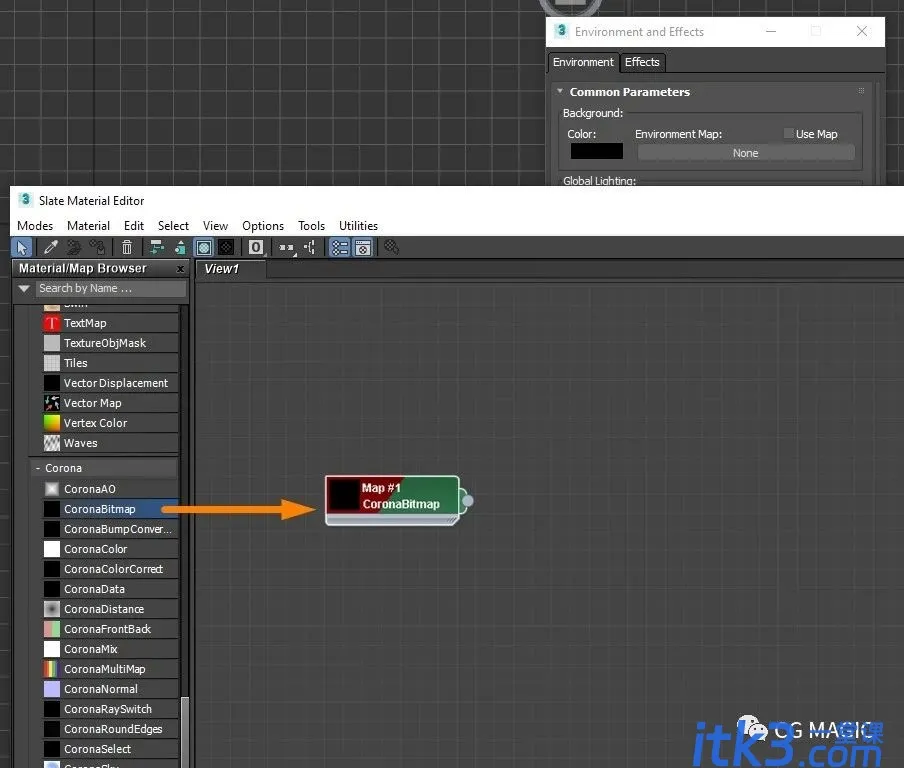Open the View menu
The width and height of the screenshot is (904, 768).
pos(215,225)
